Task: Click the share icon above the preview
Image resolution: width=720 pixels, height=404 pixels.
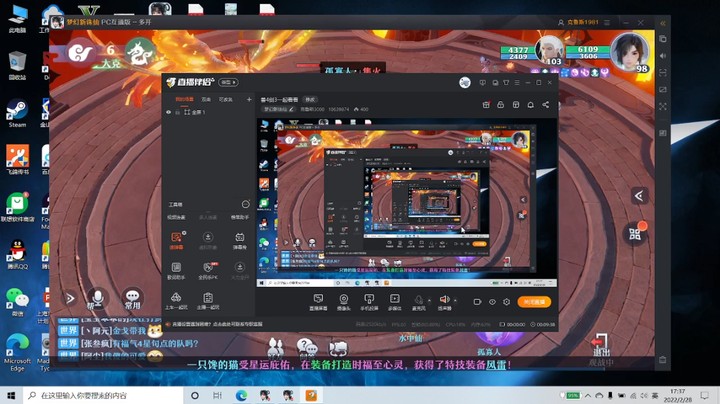Action: 546,105
